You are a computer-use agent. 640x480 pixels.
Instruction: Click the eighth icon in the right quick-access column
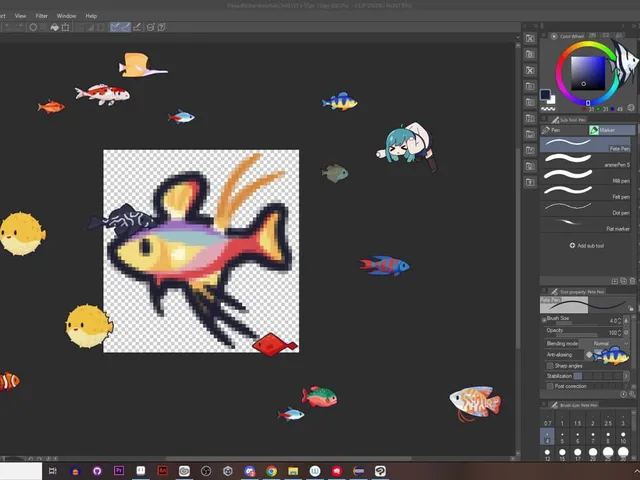[x=530, y=150]
